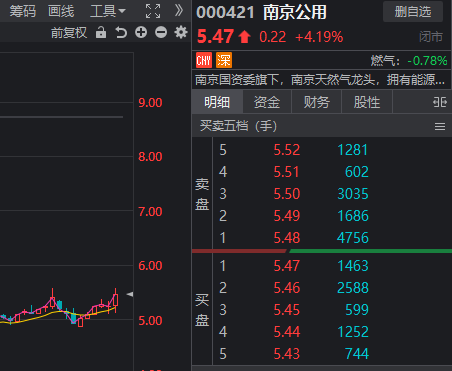Image resolution: width=452 pixels, height=371 pixels.
Task: Switch to the 明细 tab
Action: (217, 102)
